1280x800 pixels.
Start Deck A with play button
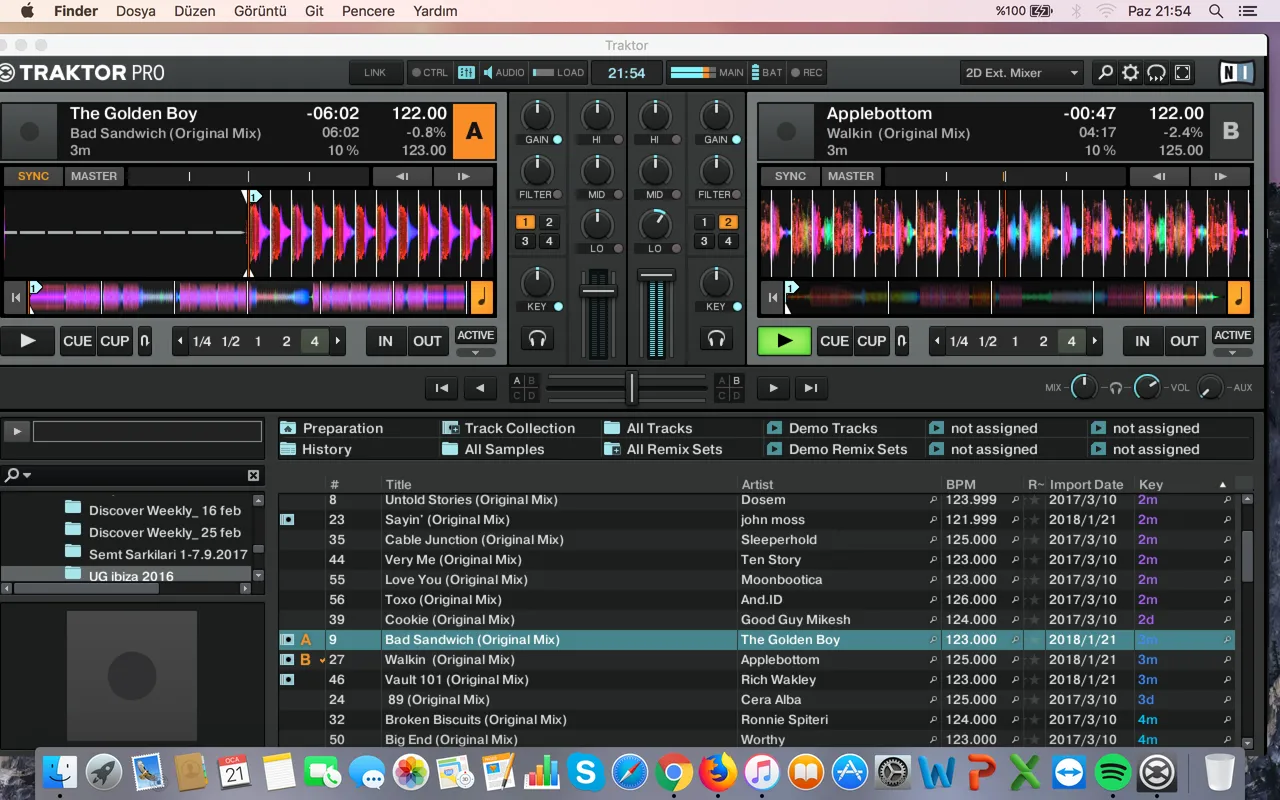pyautogui.click(x=27, y=341)
